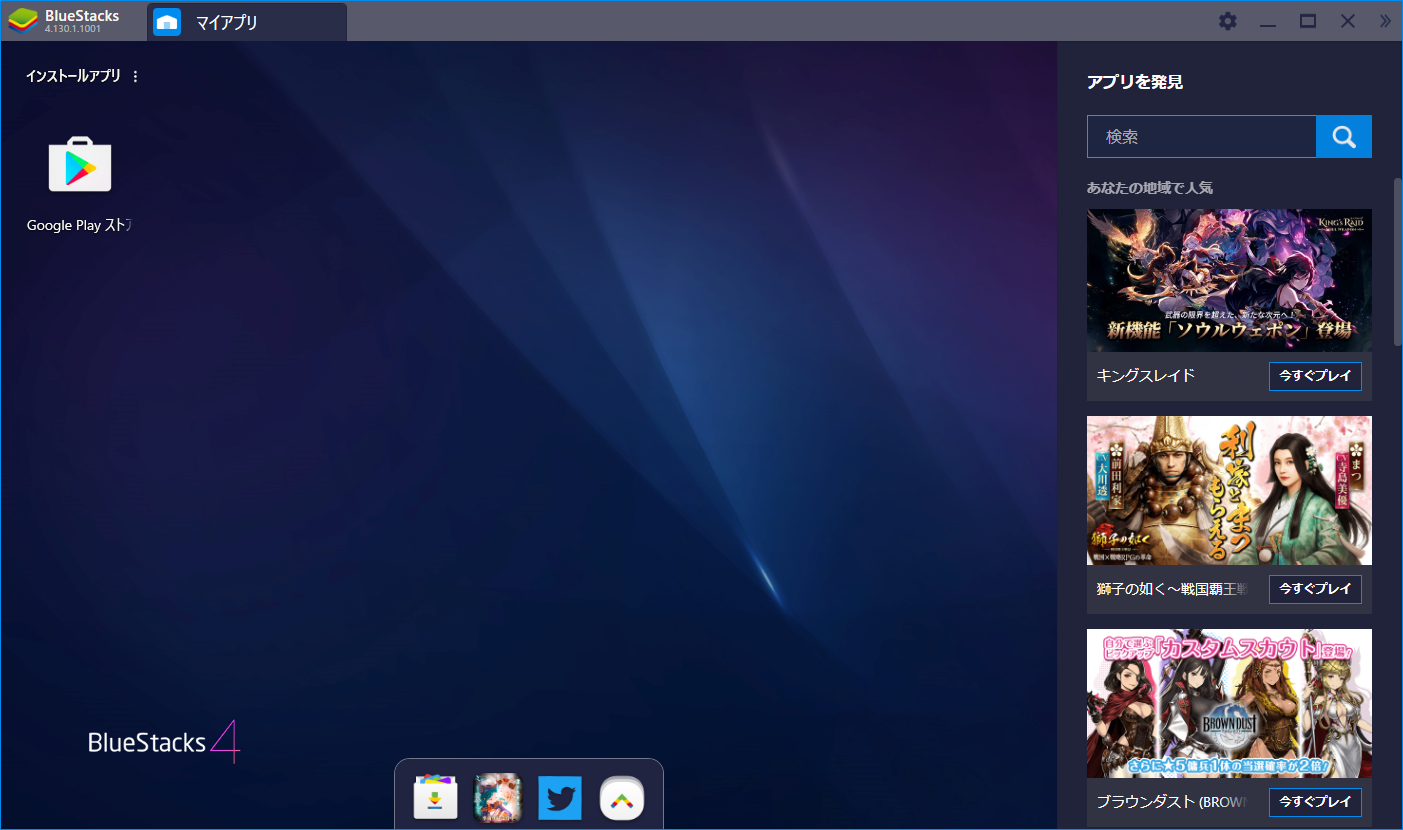This screenshot has width=1403, height=830.
Task: Play ブラウンダスト now button
Action: 1315,802
